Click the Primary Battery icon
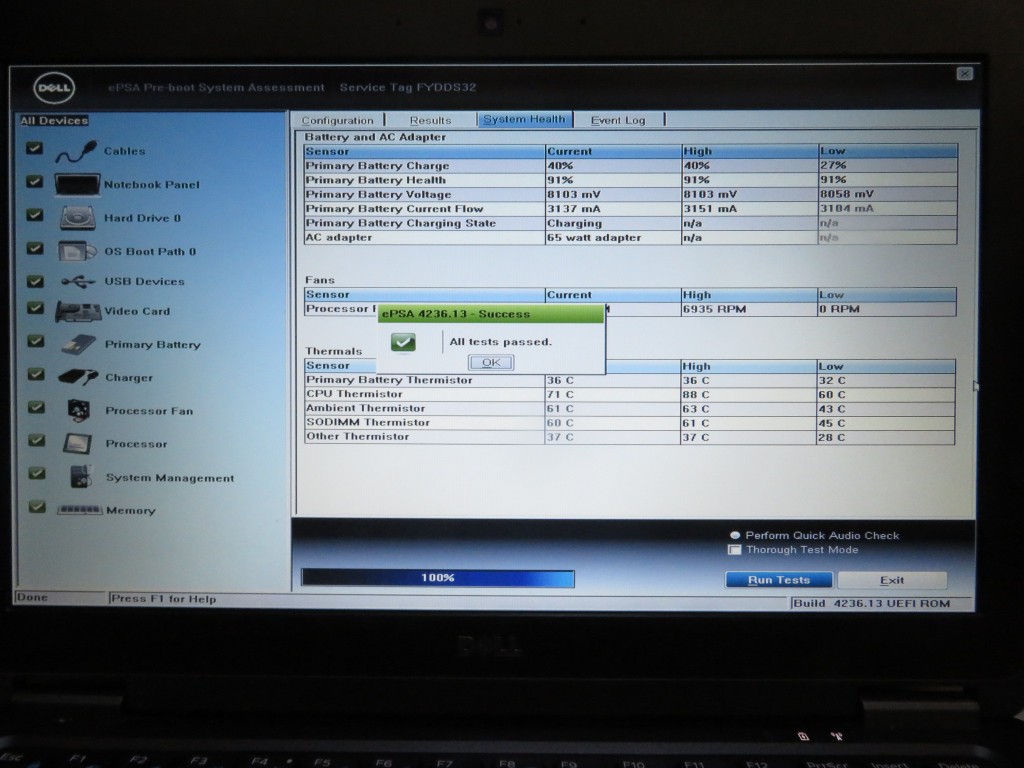This screenshot has height=768, width=1024. click(79, 344)
